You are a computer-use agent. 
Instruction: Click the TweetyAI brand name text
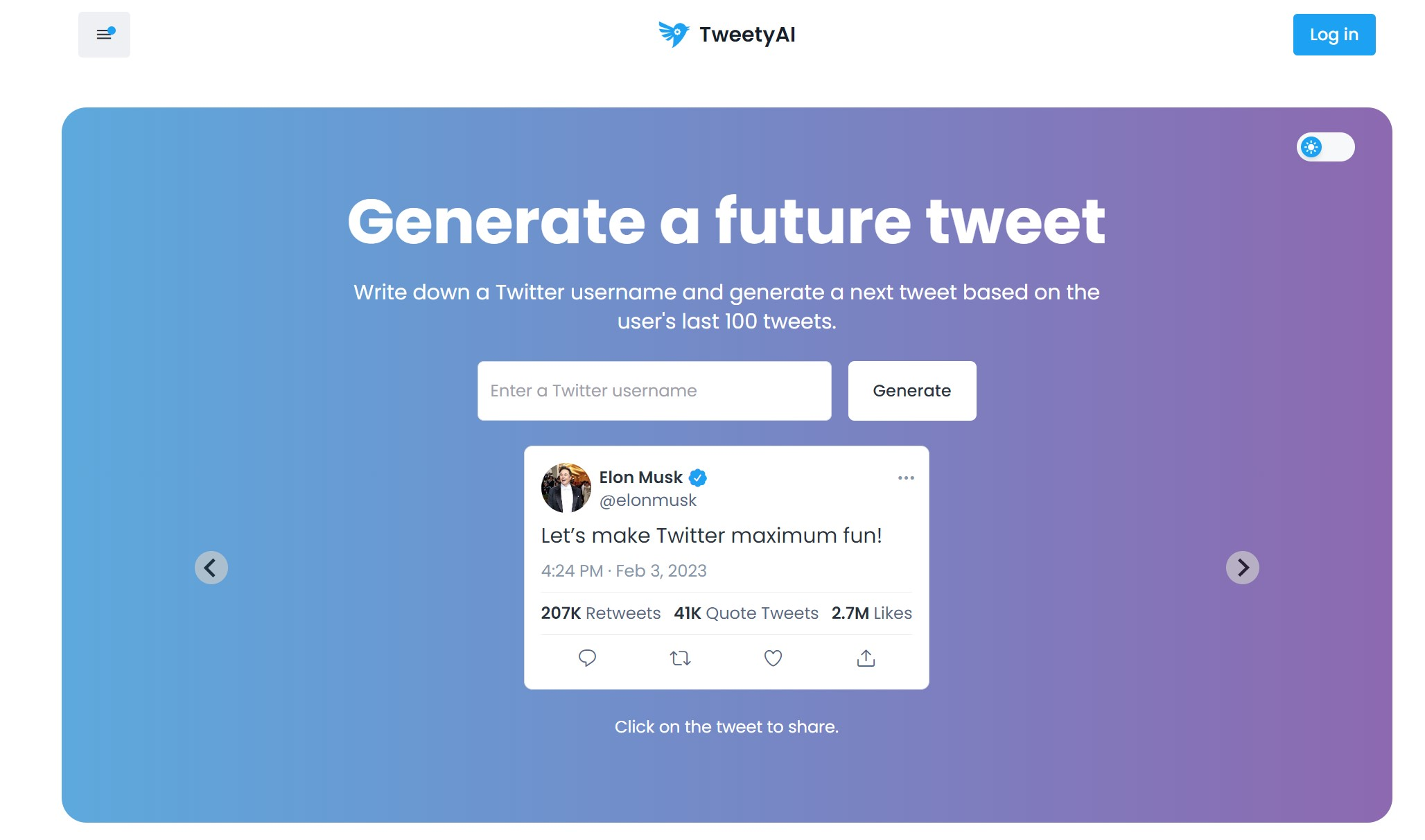pyautogui.click(x=747, y=35)
